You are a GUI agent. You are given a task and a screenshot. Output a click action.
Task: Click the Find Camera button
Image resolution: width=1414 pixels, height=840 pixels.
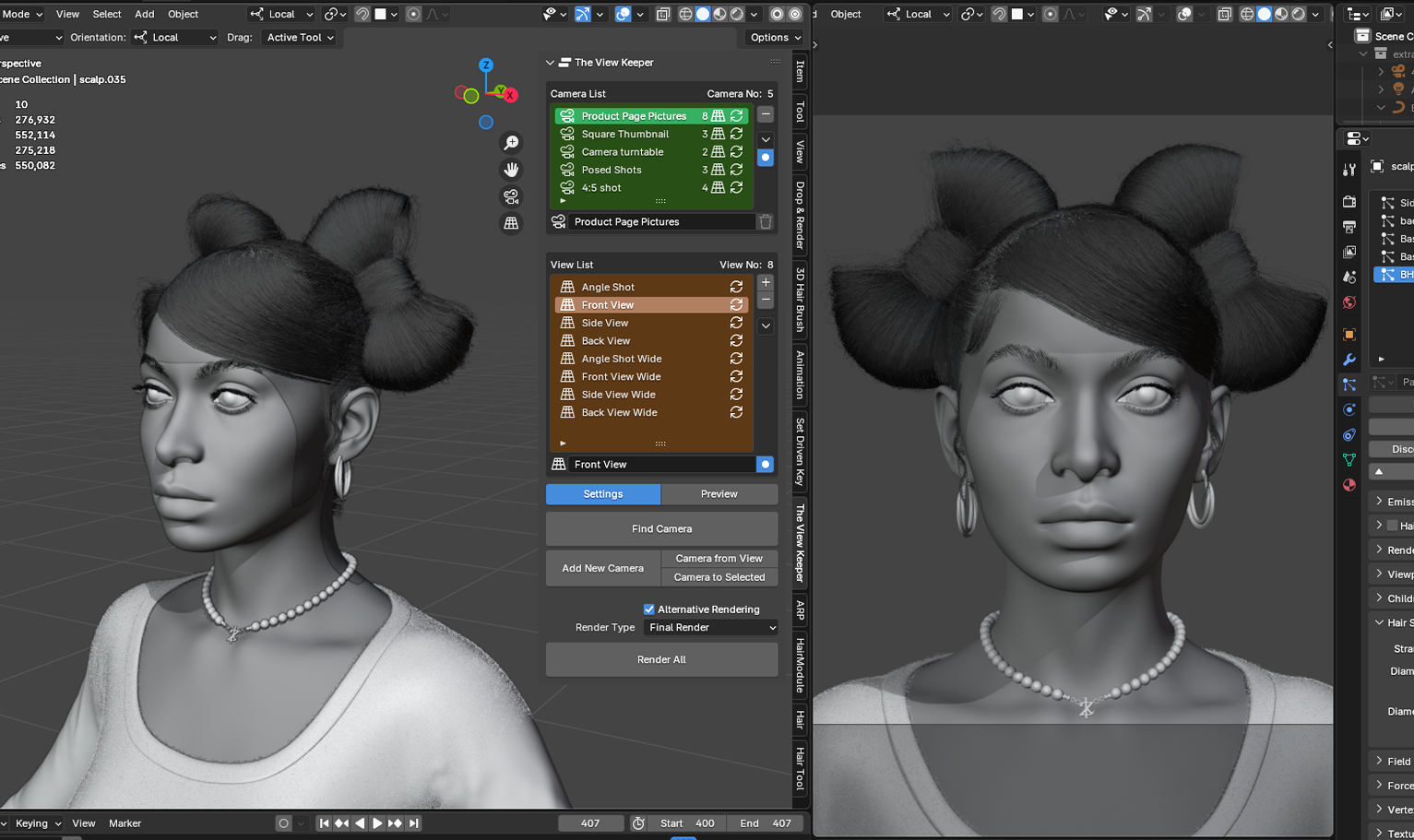click(x=662, y=529)
